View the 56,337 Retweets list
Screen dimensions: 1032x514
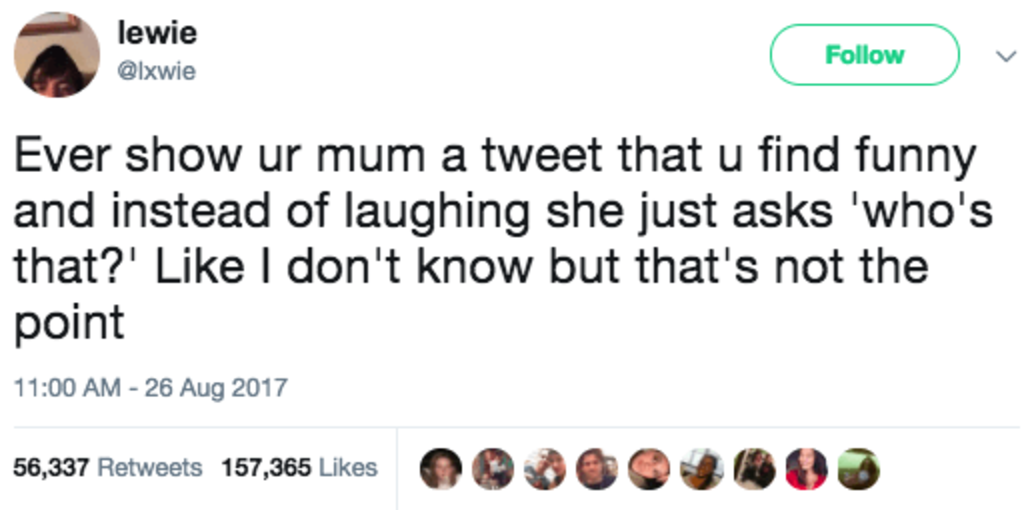click(107, 467)
